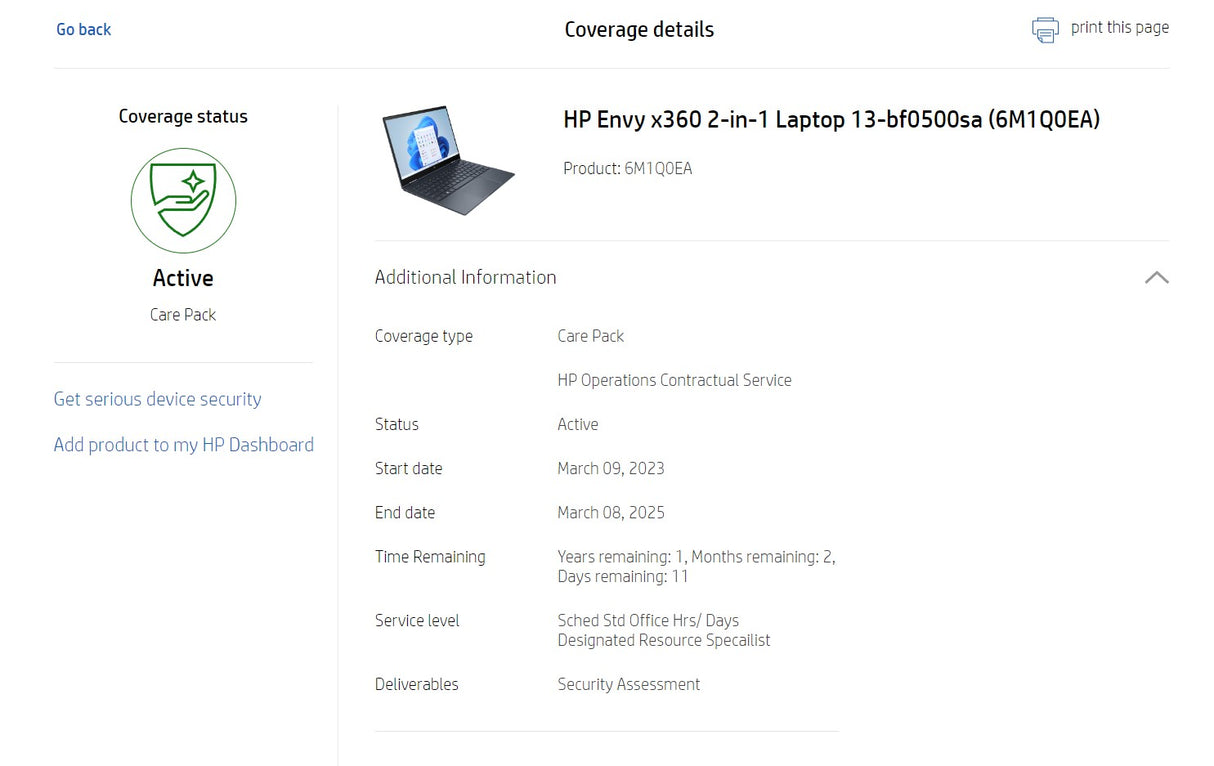Click the upward chevron beside Additional Information
The width and height of the screenshot is (1214, 766).
(x=1157, y=277)
